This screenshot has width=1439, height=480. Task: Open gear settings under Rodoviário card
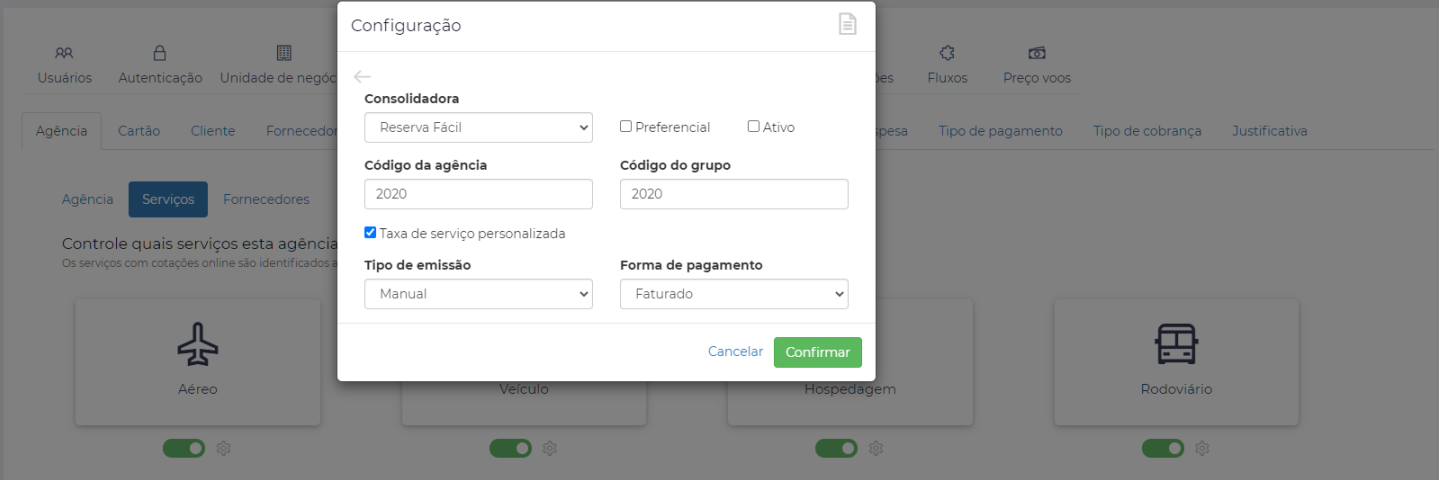[x=1203, y=449]
